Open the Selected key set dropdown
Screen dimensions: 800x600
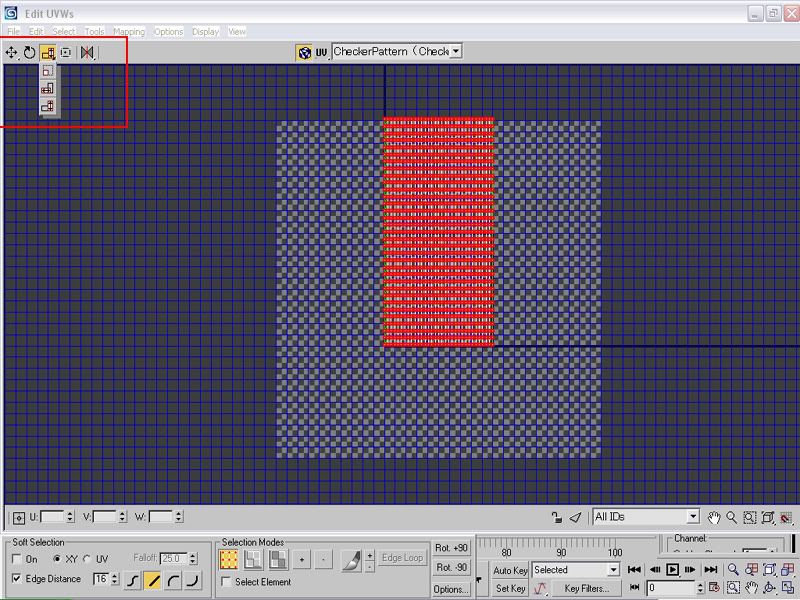(576, 570)
